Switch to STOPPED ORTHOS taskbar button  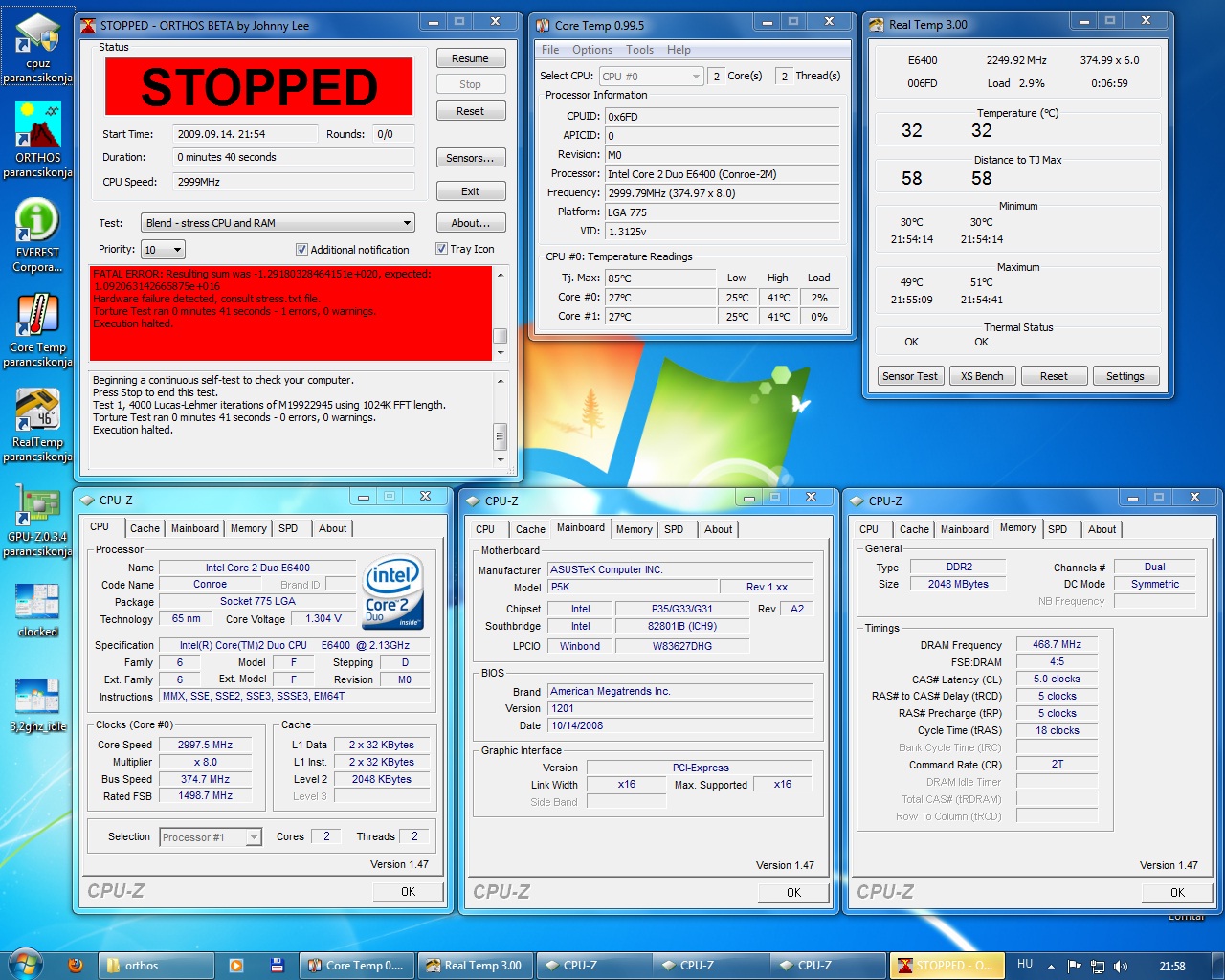pyautogui.click(x=947, y=966)
